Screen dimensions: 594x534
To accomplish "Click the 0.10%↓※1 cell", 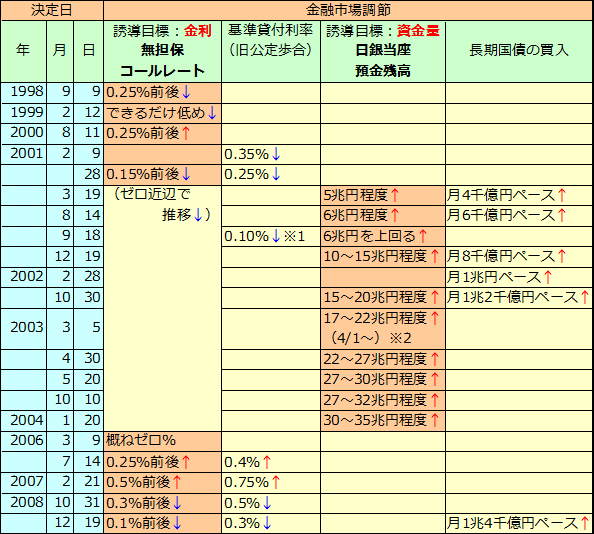I will click(271, 236).
